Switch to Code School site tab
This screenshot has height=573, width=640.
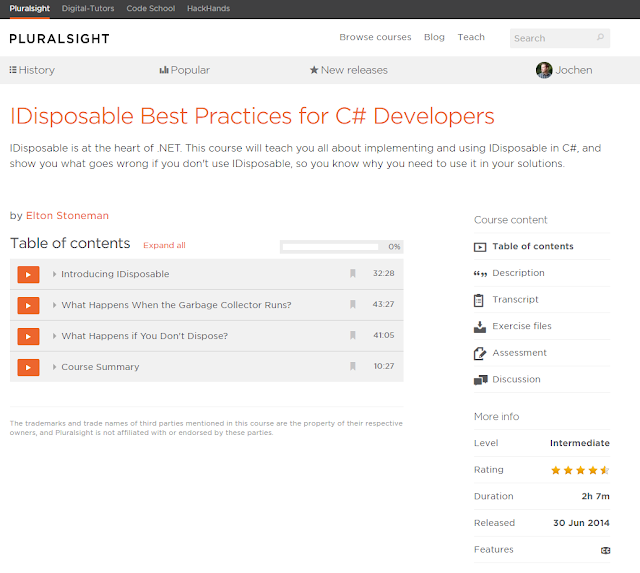(x=151, y=9)
